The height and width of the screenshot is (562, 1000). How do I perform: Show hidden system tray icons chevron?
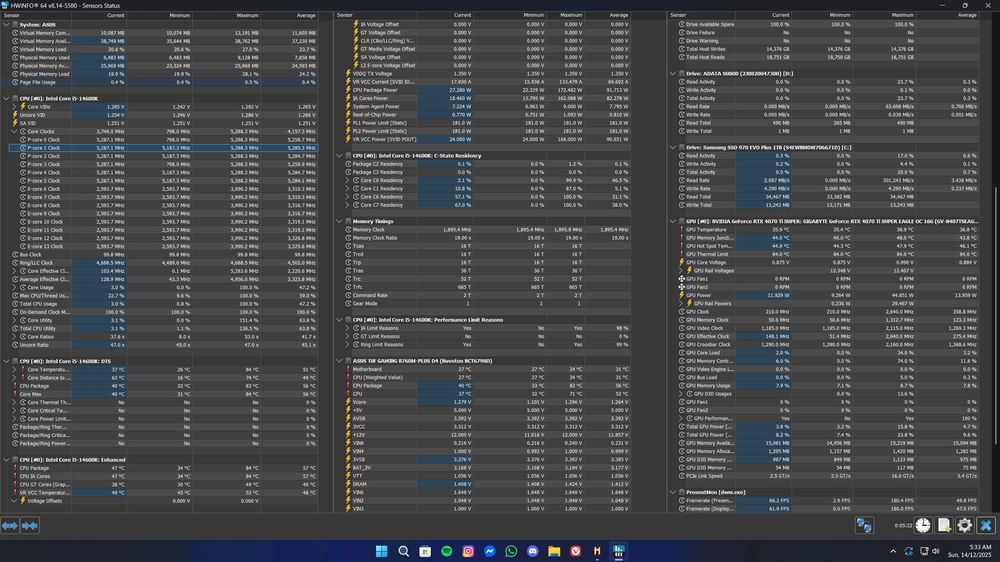point(893,551)
